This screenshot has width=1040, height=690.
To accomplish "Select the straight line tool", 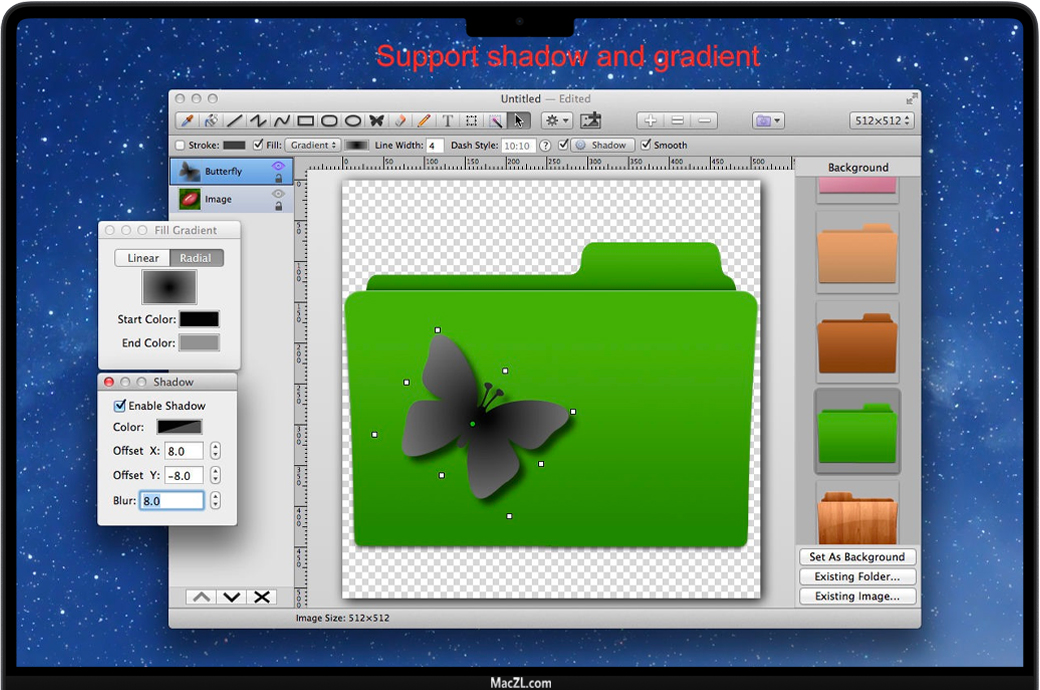I will [x=234, y=121].
